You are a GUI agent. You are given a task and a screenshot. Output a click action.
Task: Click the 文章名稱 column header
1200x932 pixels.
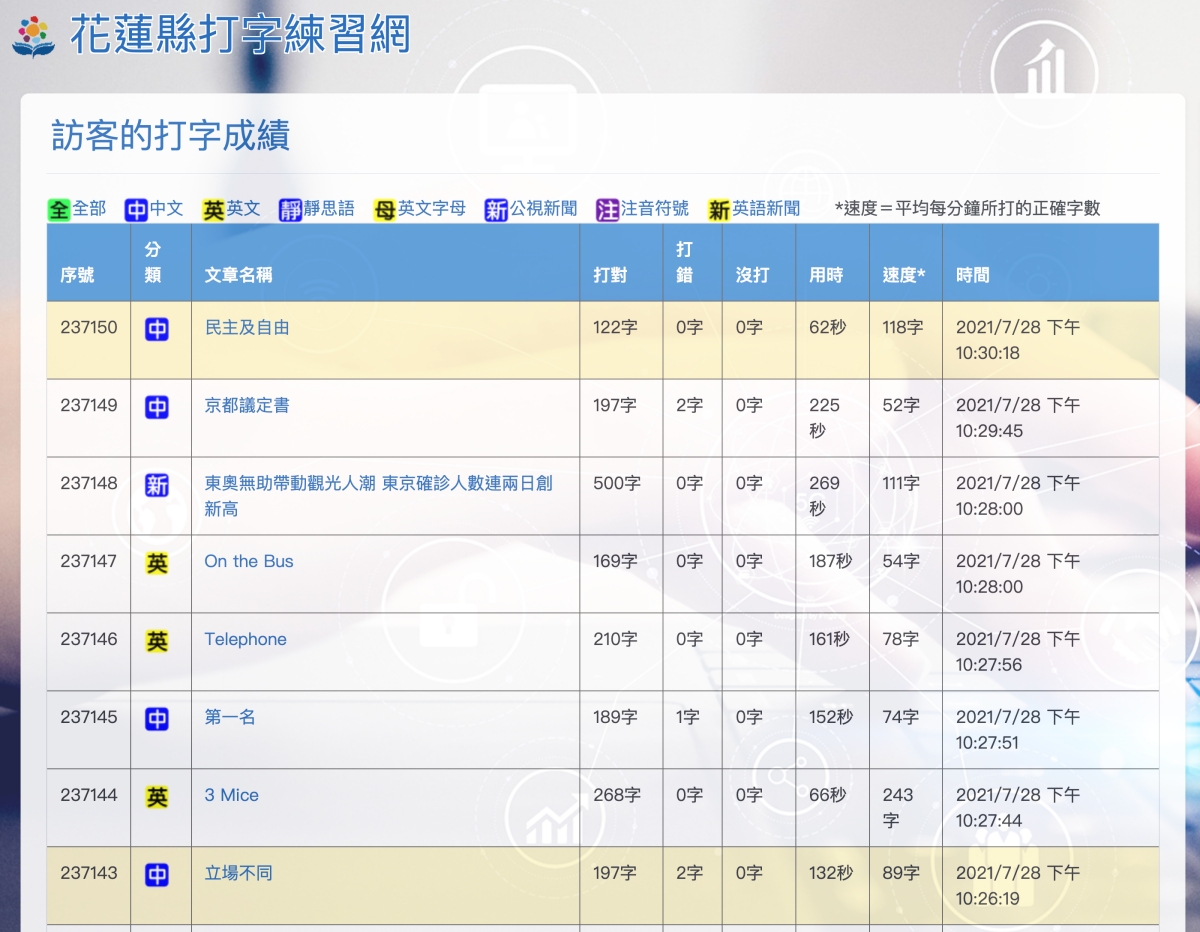point(238,275)
